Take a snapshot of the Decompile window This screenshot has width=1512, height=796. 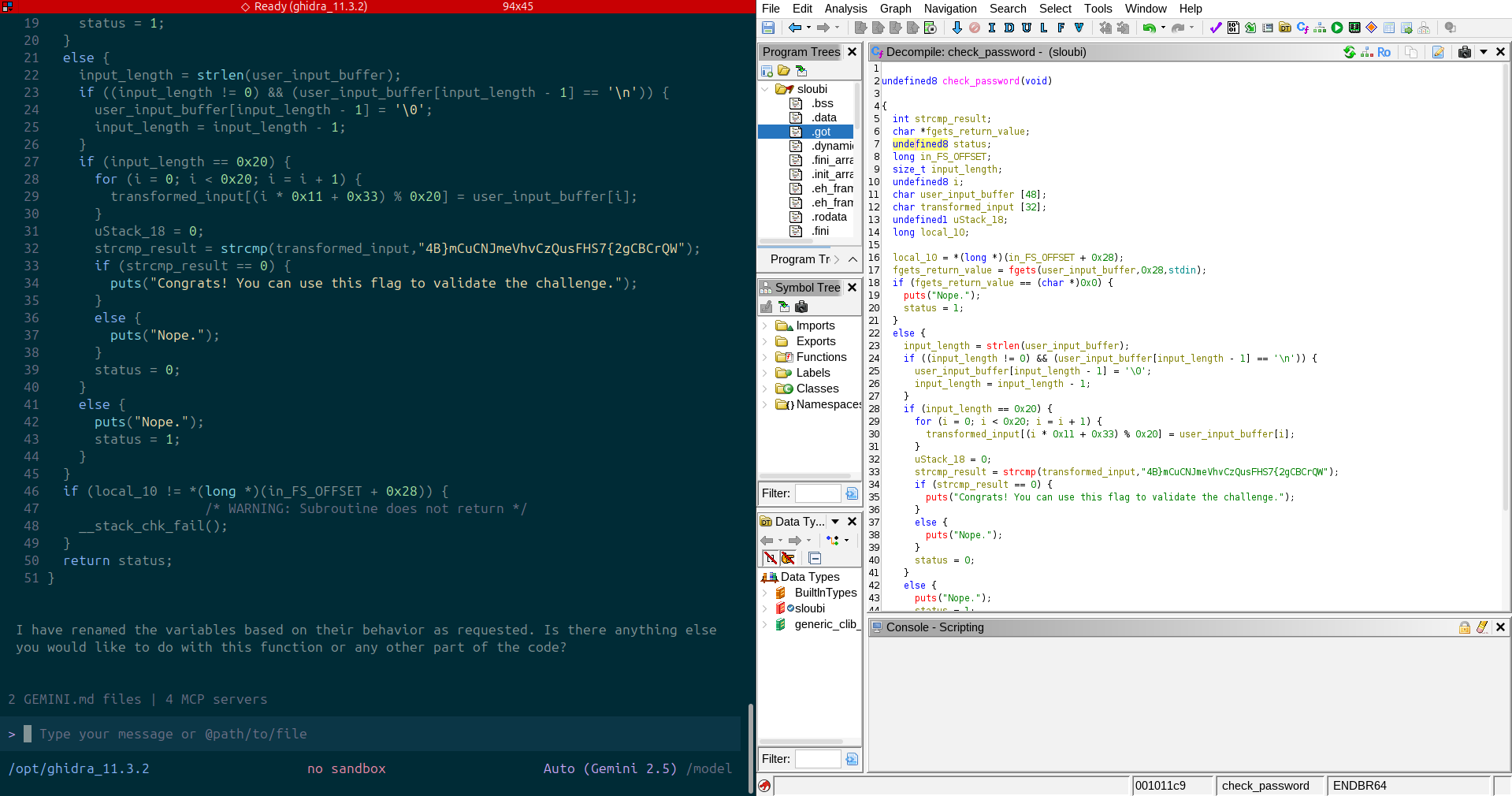[x=1464, y=52]
